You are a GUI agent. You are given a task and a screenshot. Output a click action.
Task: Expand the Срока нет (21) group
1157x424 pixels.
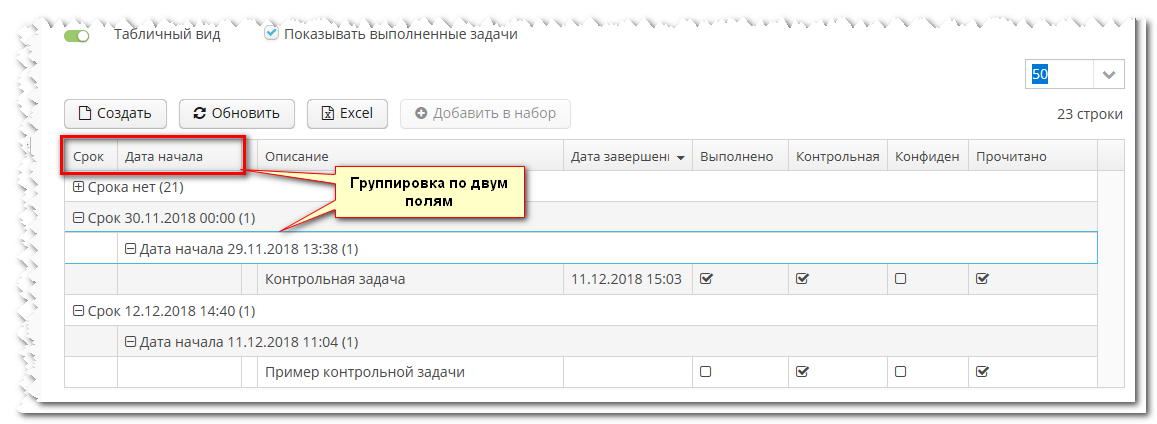tap(79, 187)
